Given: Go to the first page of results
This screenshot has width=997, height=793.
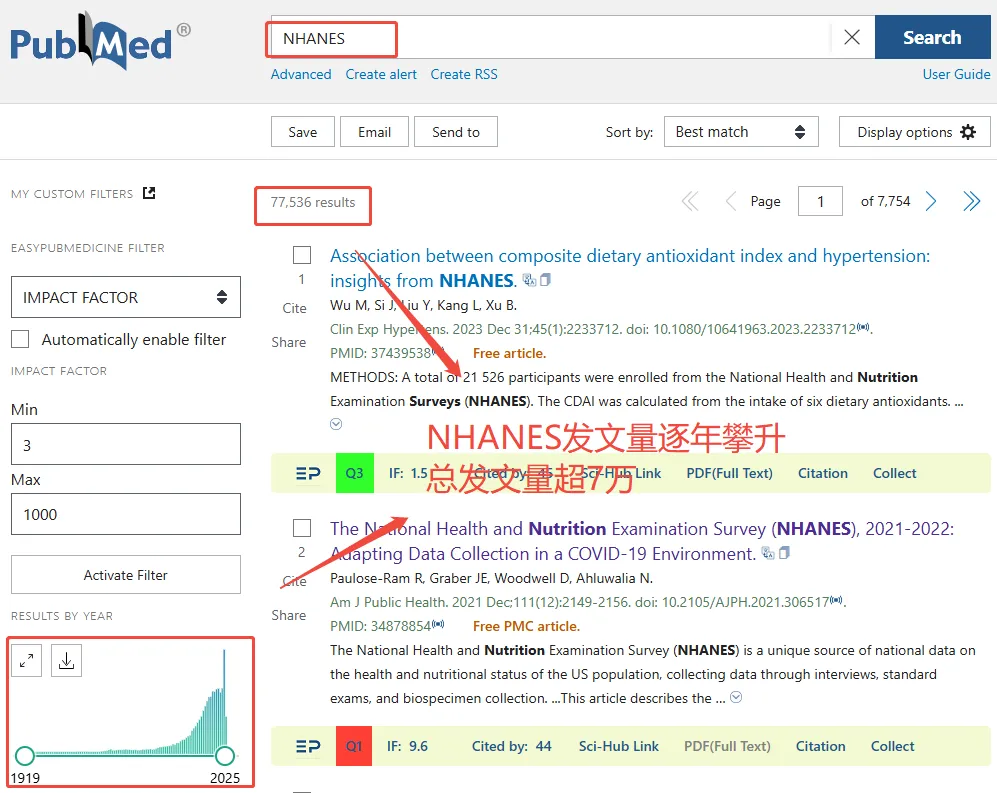Looking at the screenshot, I should [x=690, y=202].
